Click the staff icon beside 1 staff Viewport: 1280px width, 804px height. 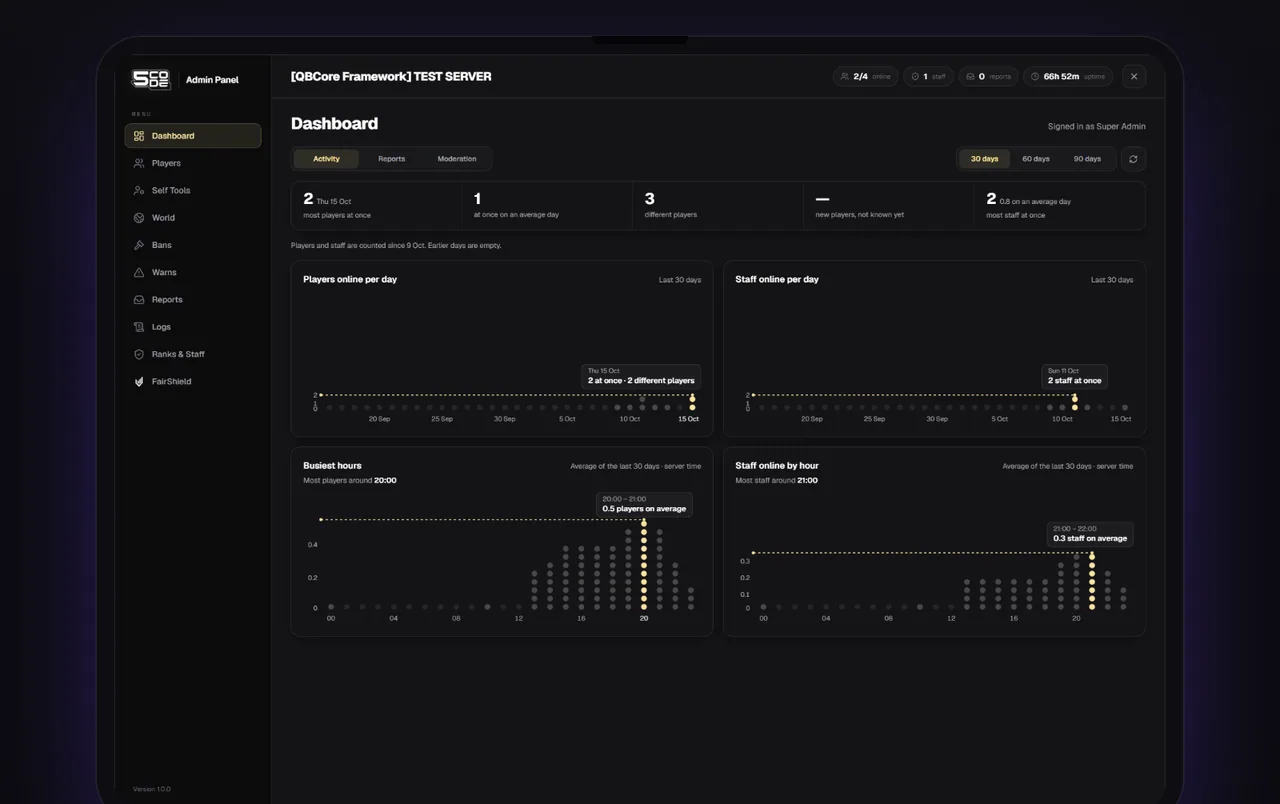tap(915, 76)
